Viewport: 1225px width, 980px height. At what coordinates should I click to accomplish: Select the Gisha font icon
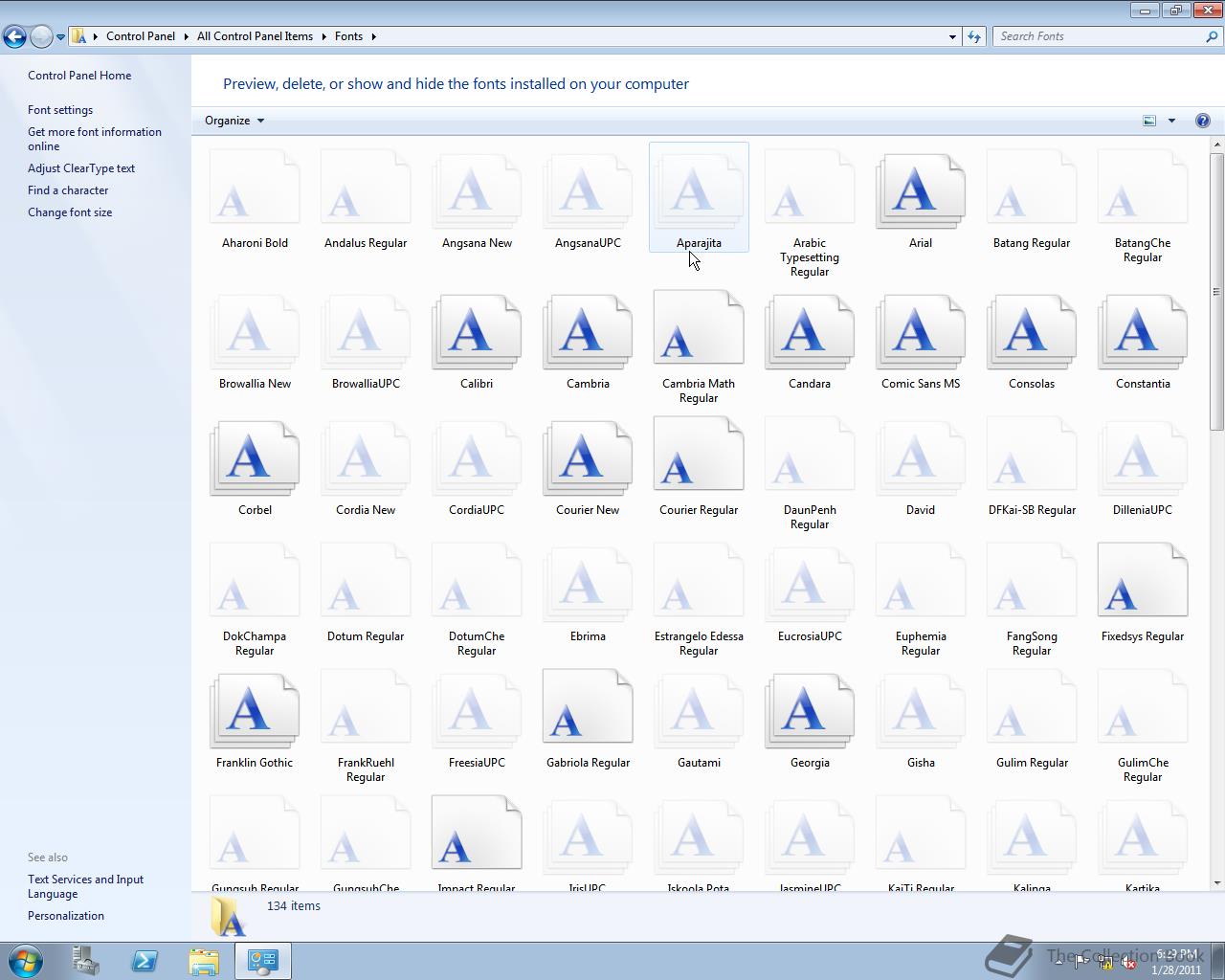(x=921, y=710)
